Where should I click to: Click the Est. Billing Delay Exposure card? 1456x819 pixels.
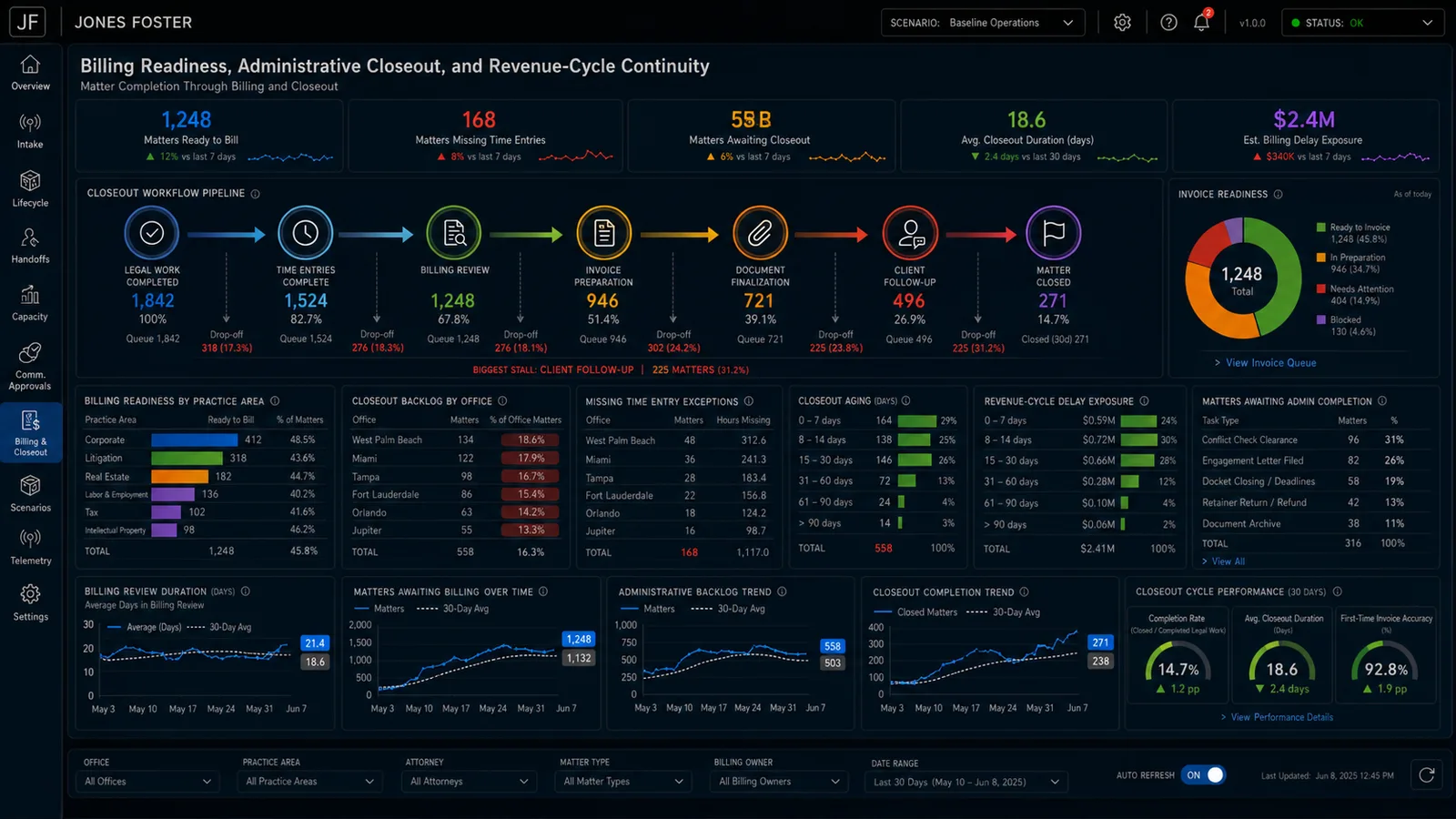click(x=1305, y=136)
